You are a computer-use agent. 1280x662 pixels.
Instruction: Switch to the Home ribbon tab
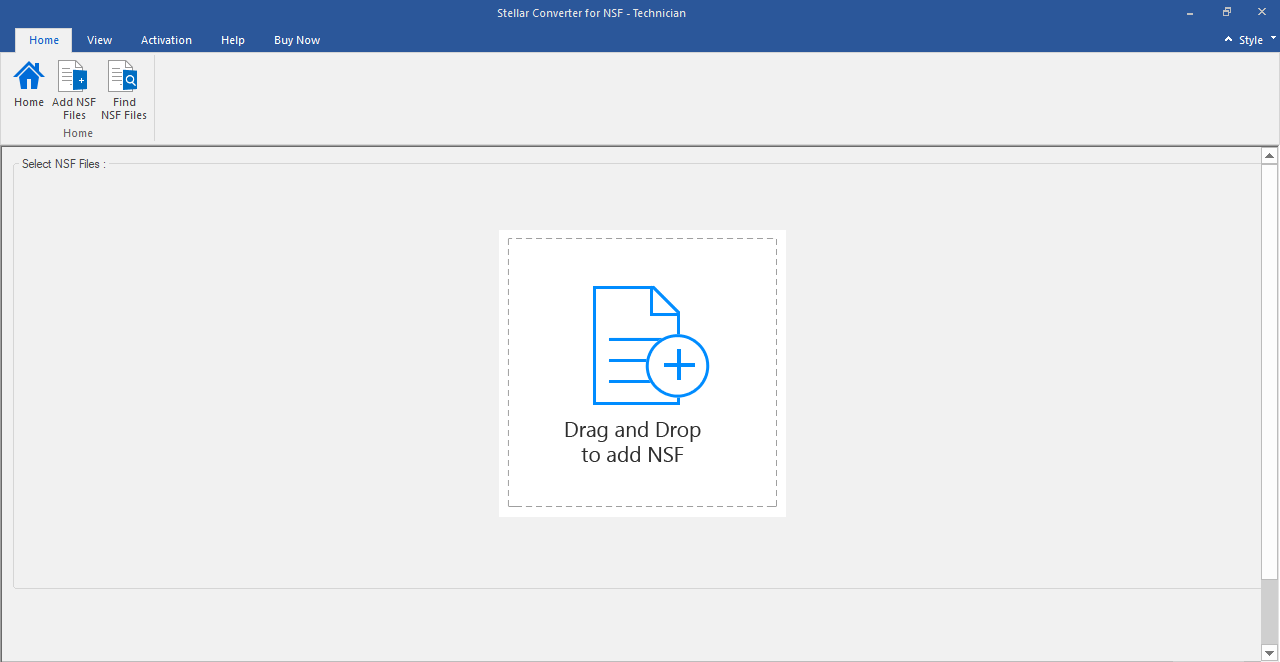[x=44, y=40]
